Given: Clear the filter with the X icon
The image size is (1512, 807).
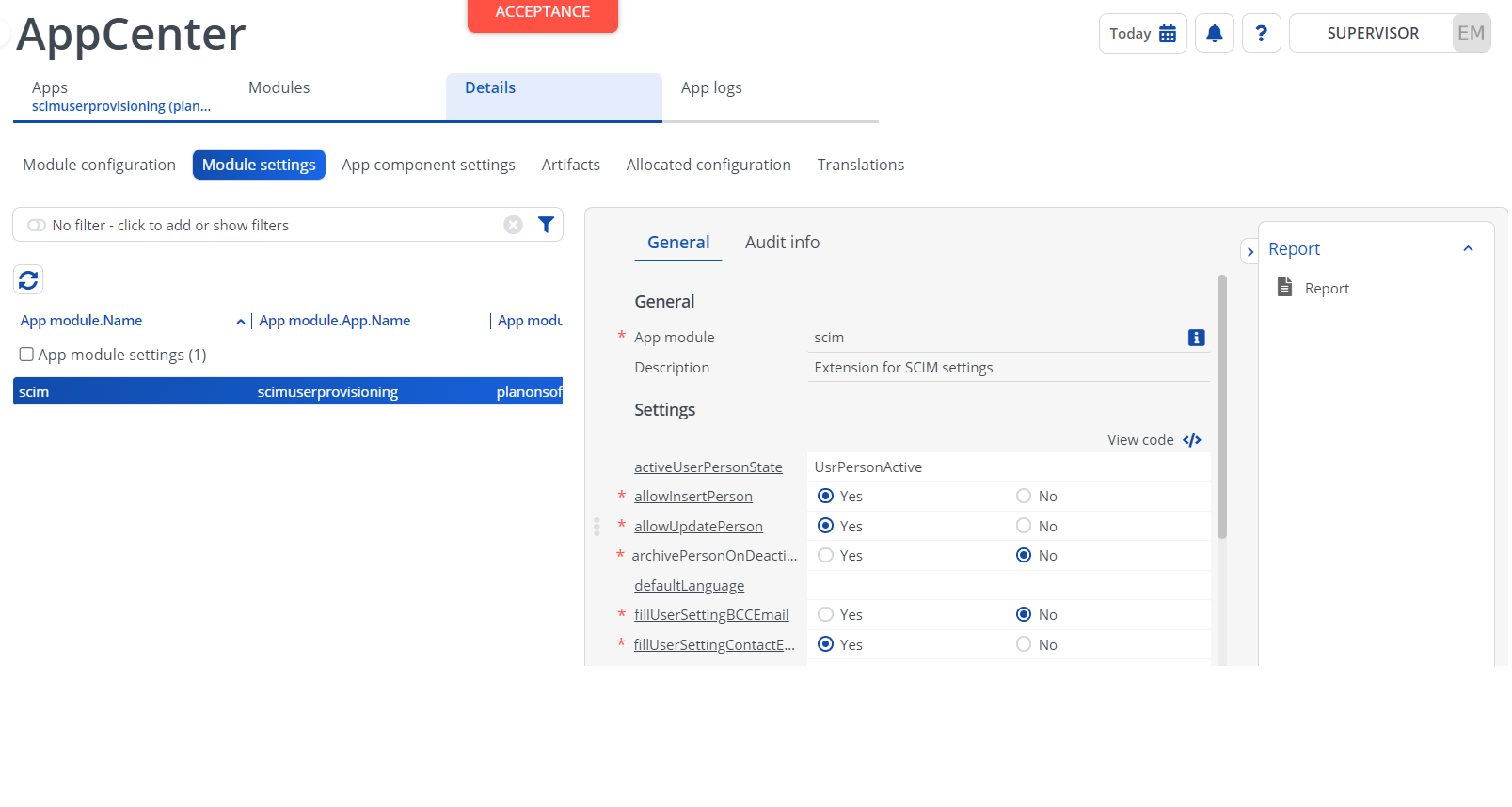Looking at the screenshot, I should (x=513, y=225).
